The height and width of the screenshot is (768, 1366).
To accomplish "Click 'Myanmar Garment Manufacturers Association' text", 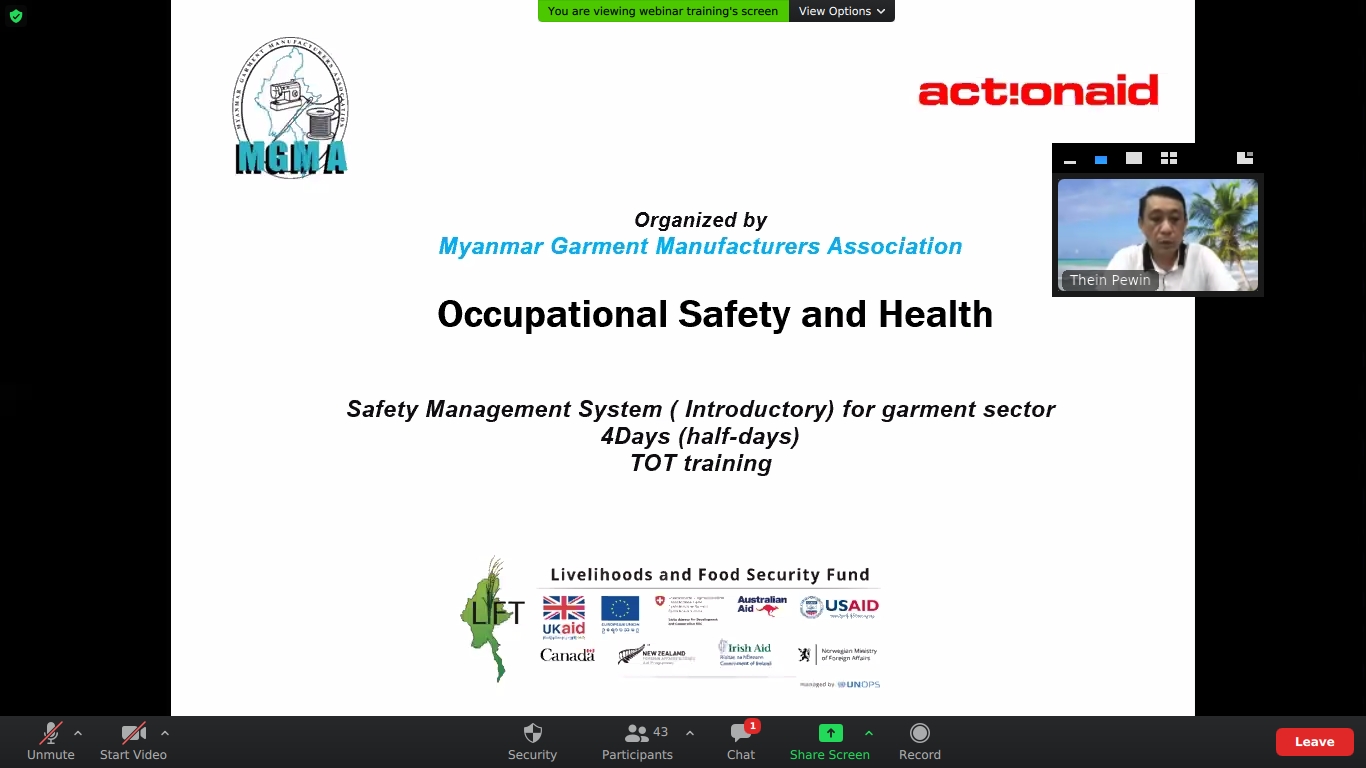I will [x=700, y=246].
